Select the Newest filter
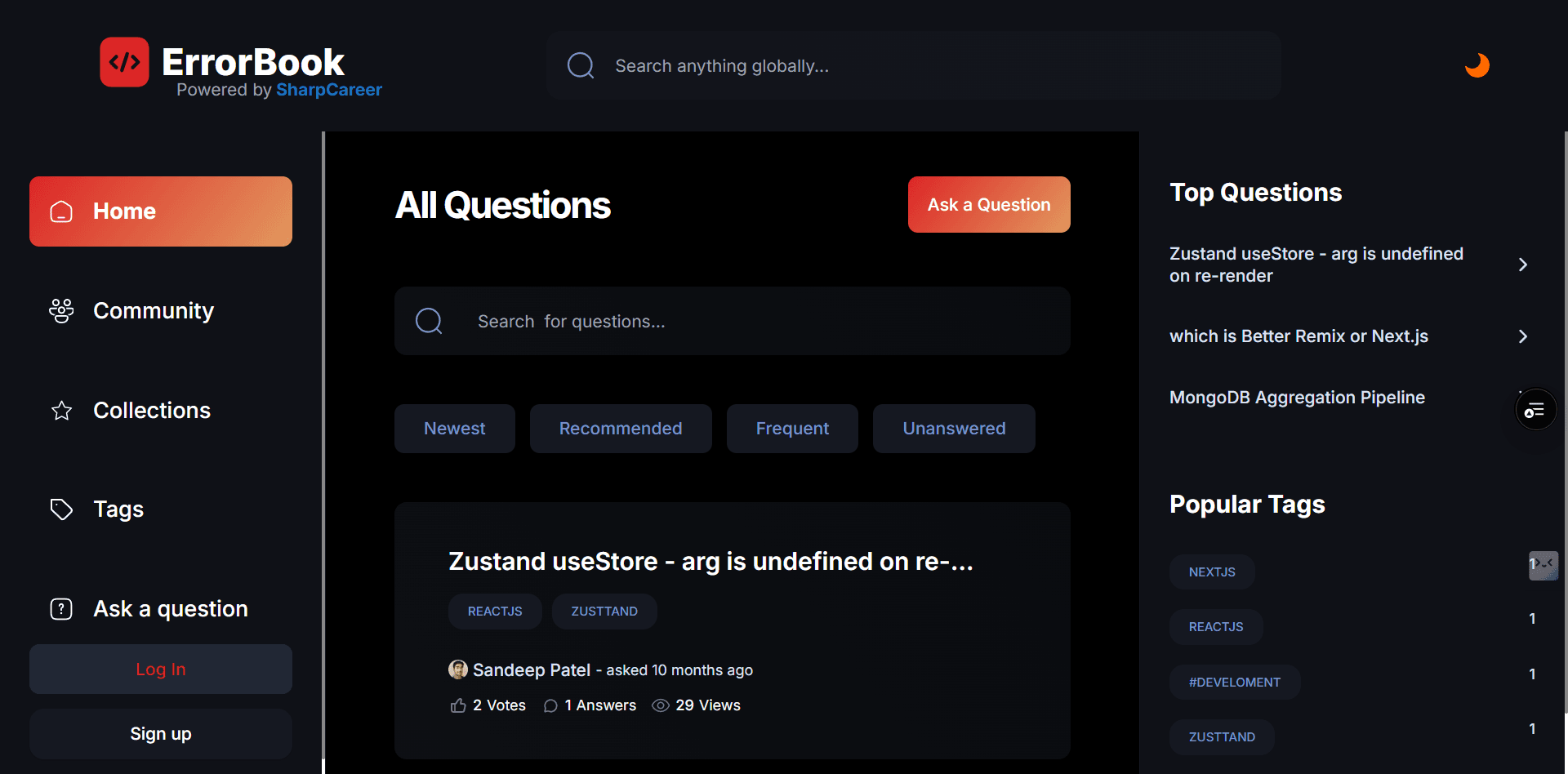Viewport: 1568px width, 774px height. pos(454,429)
